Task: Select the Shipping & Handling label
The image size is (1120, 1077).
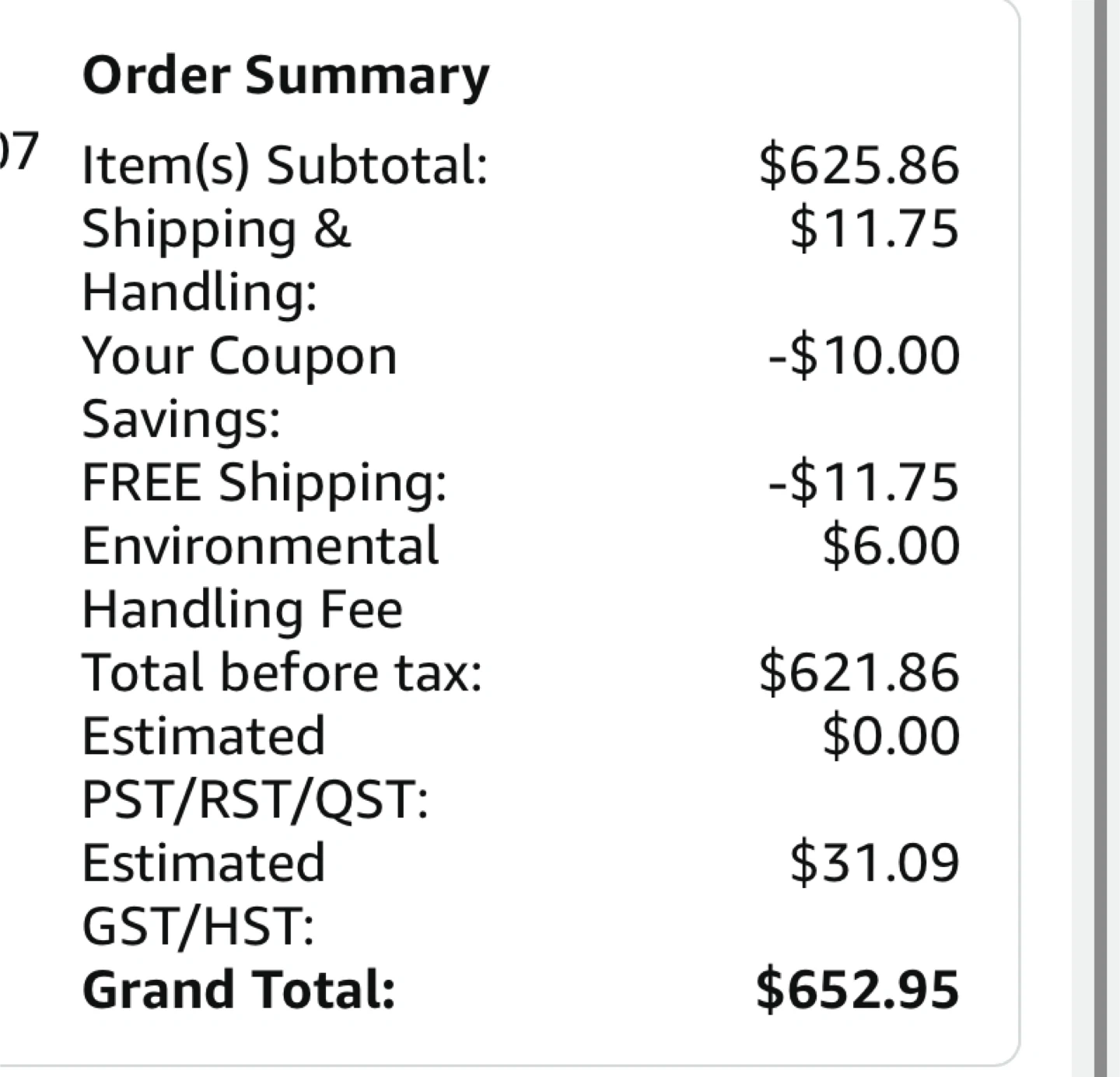Action: 215,261
